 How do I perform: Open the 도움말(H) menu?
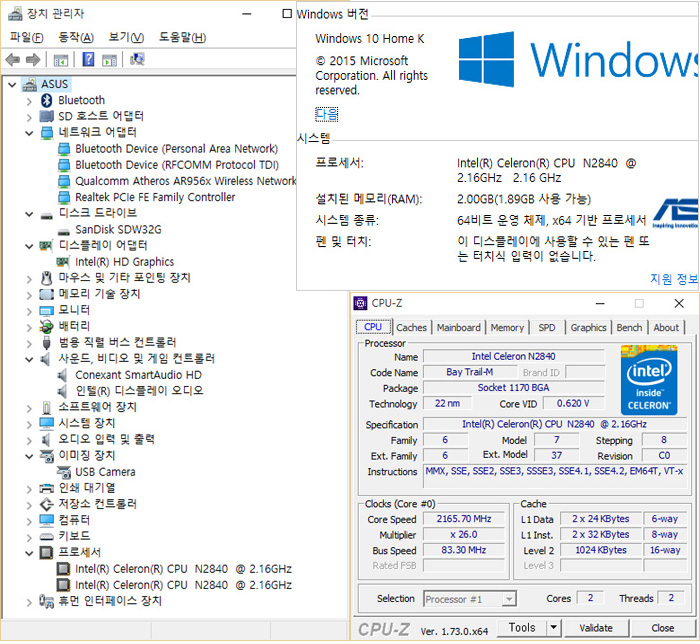pyautogui.click(x=182, y=37)
